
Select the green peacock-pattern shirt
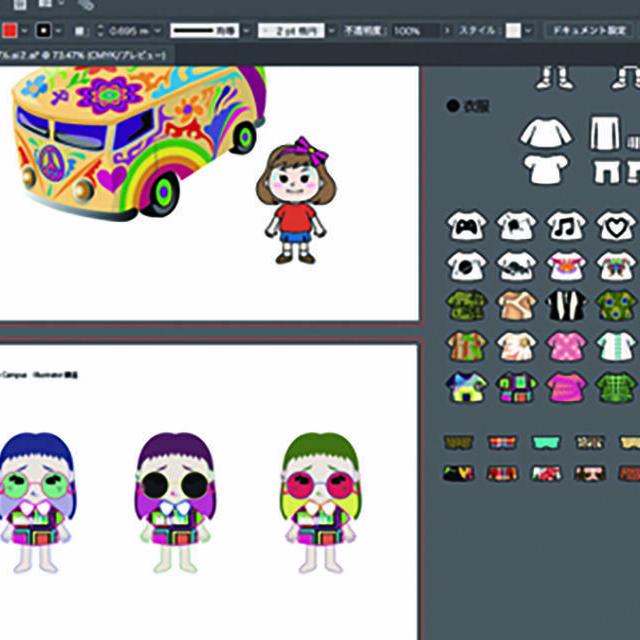tap(616, 305)
